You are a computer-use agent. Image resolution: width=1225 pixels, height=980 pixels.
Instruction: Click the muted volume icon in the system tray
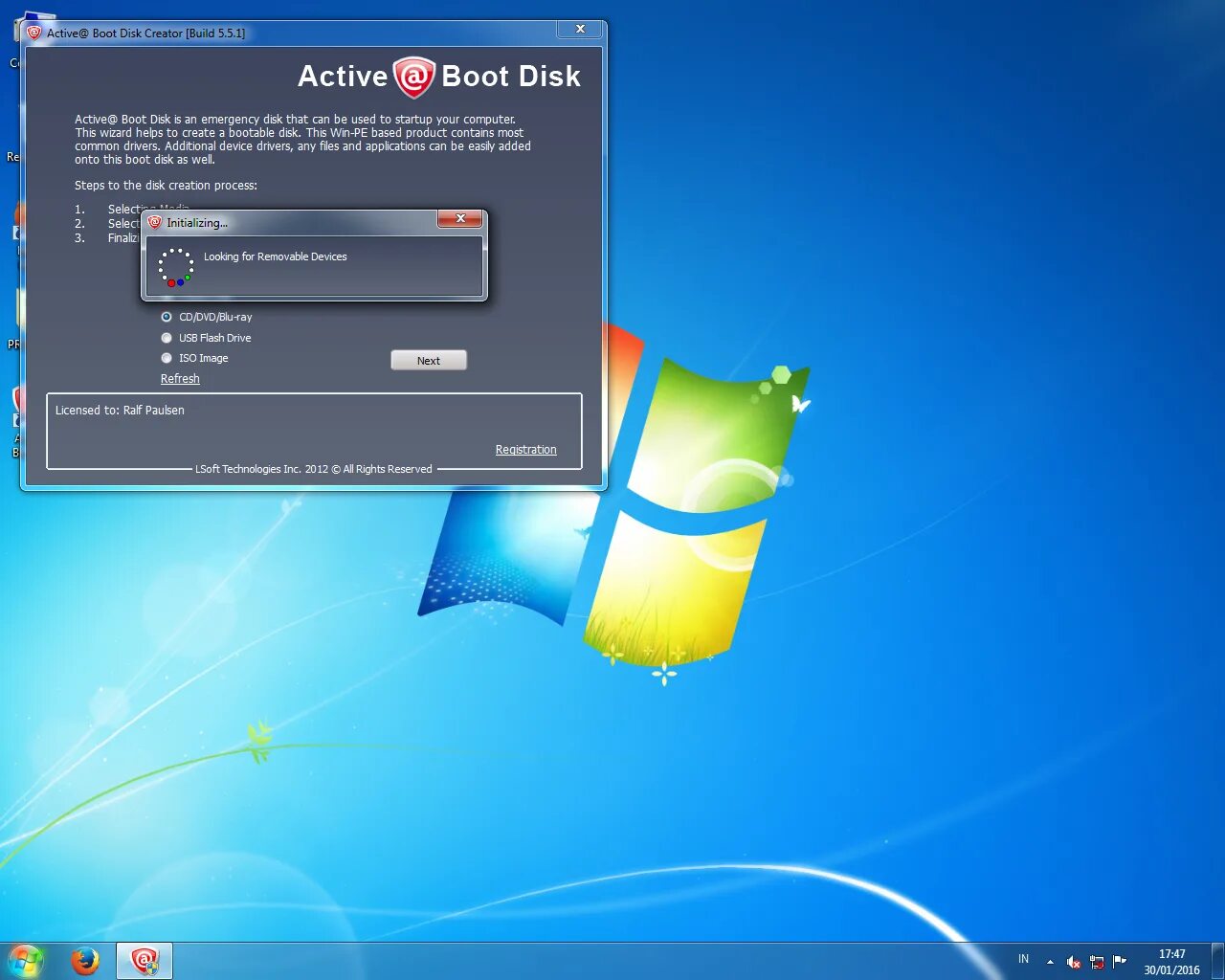coord(1073,961)
